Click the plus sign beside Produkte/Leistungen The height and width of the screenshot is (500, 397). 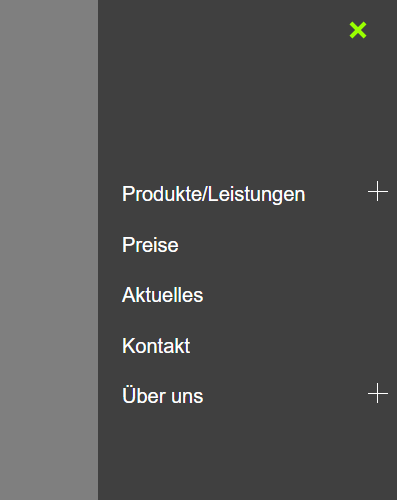point(378,192)
